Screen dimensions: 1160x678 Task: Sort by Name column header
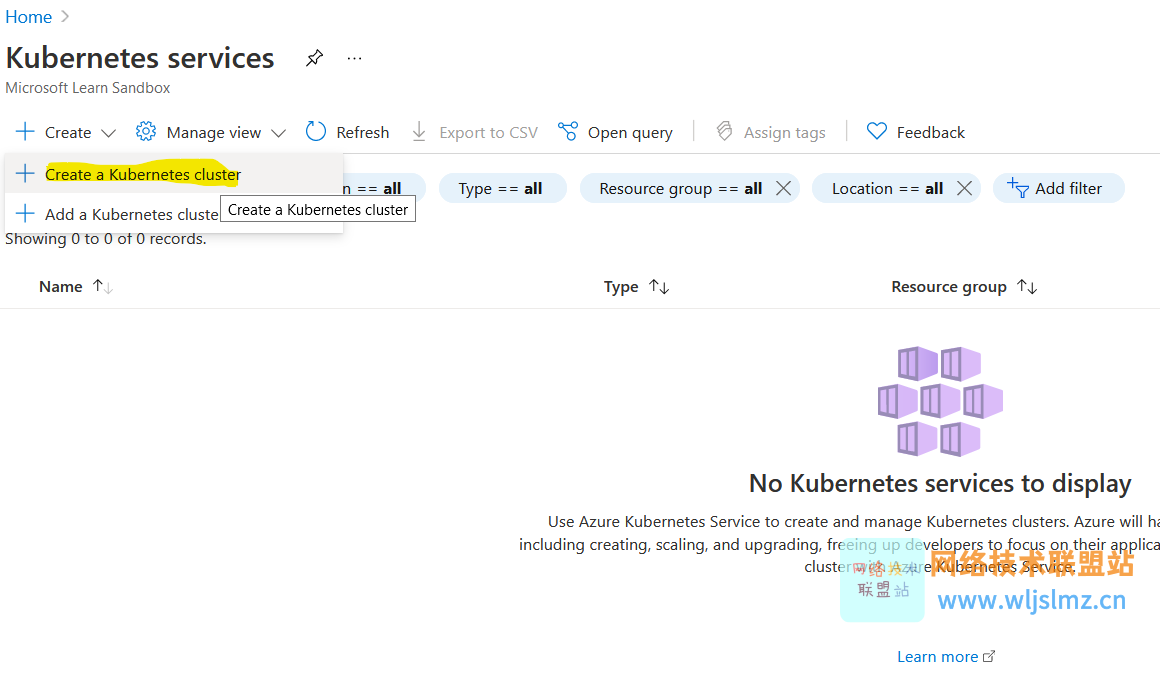(61, 286)
